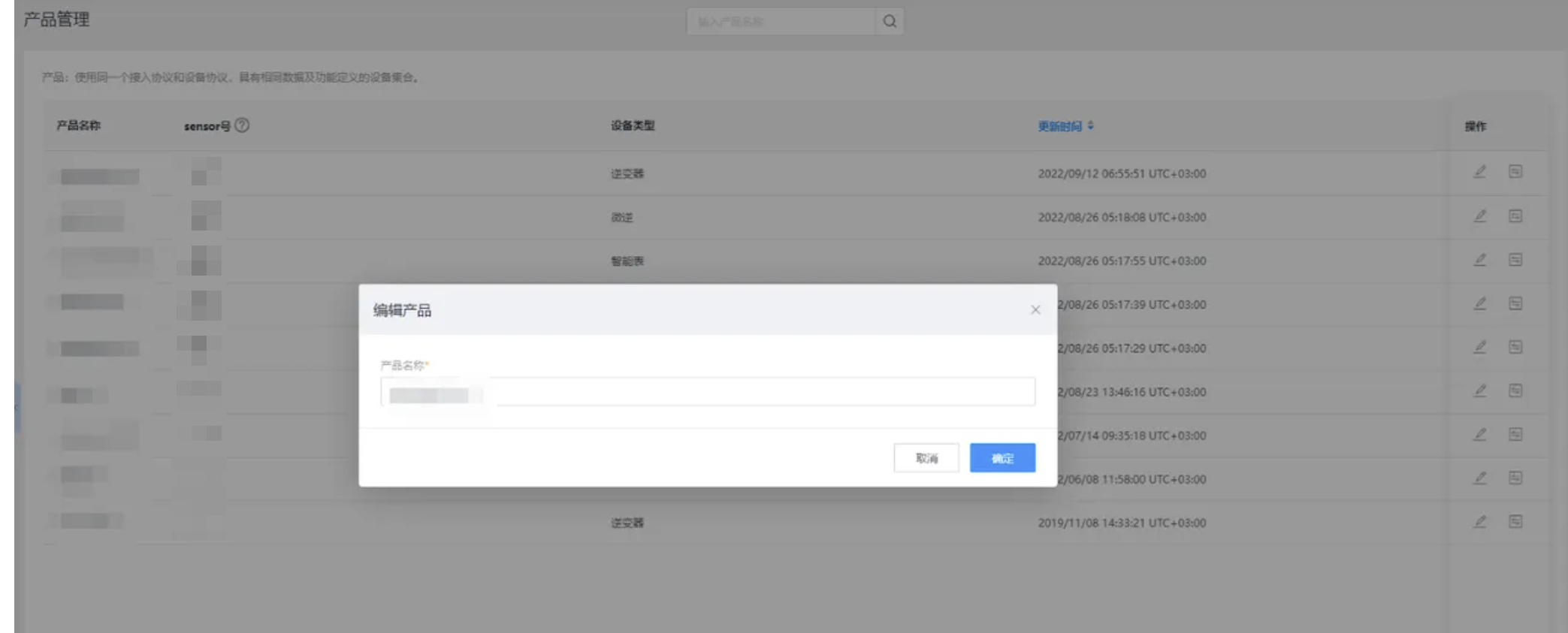
Task: Edit the product updated at 13:46:16
Action: click(x=1479, y=390)
